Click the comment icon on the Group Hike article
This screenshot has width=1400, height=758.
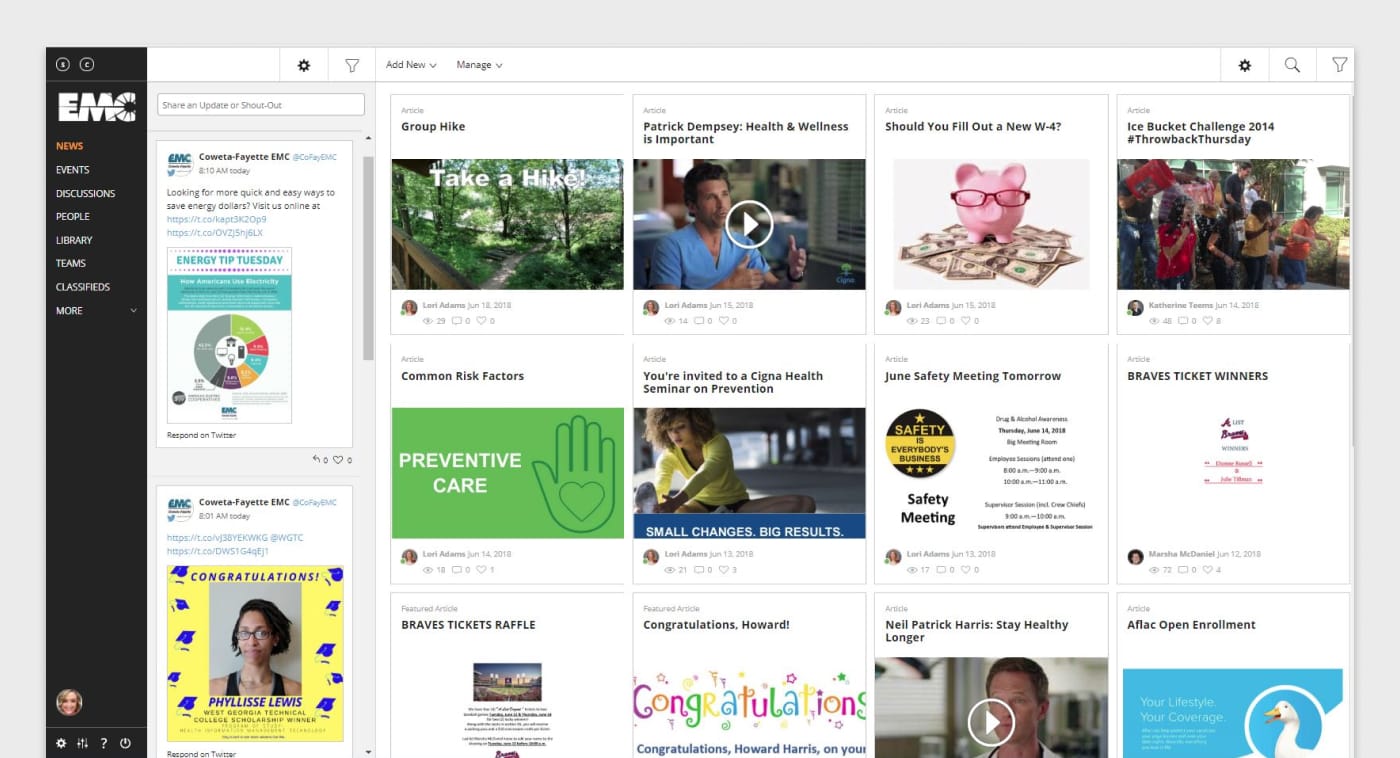[457, 321]
